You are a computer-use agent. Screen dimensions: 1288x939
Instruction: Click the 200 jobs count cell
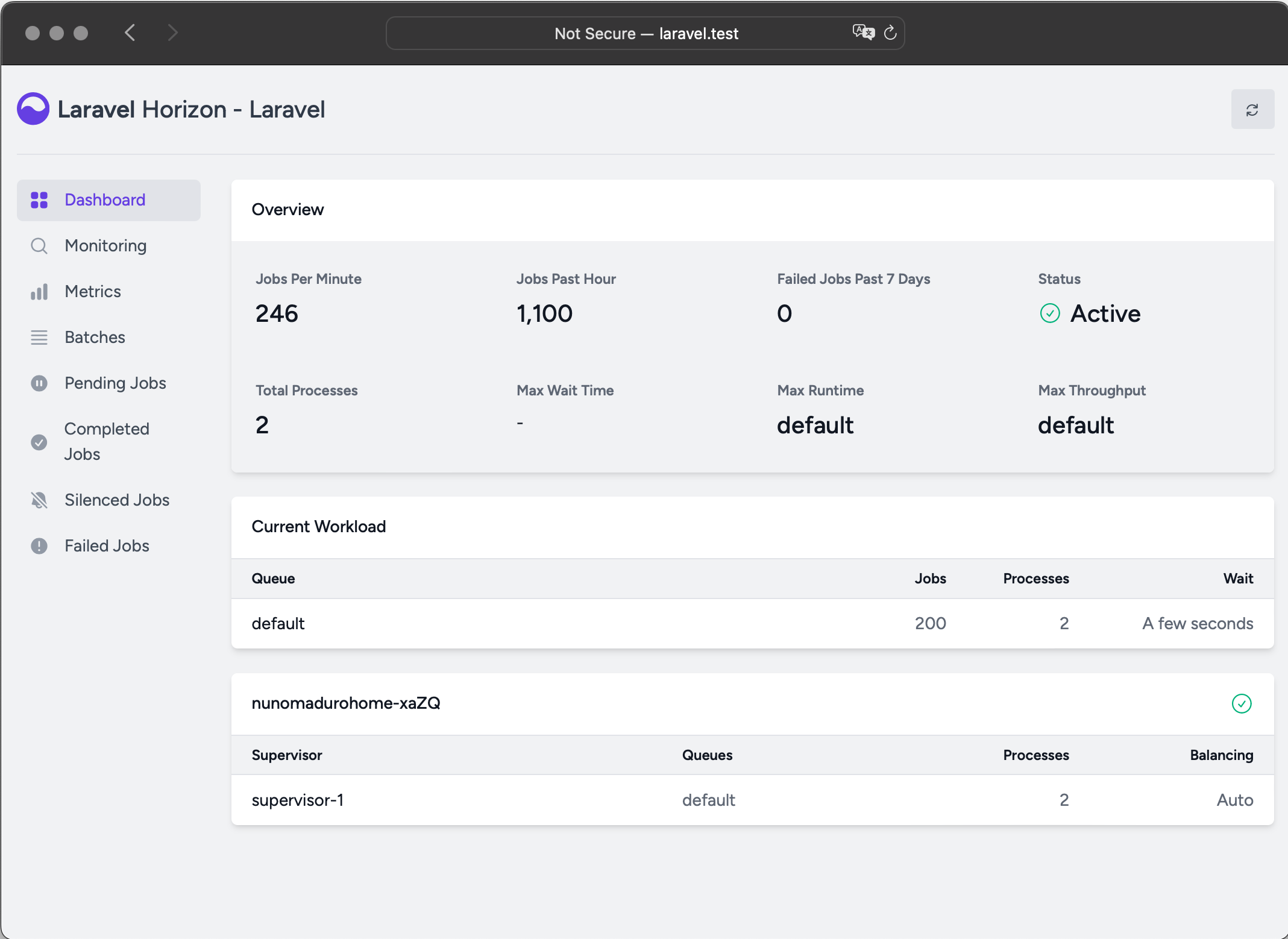[931, 623]
